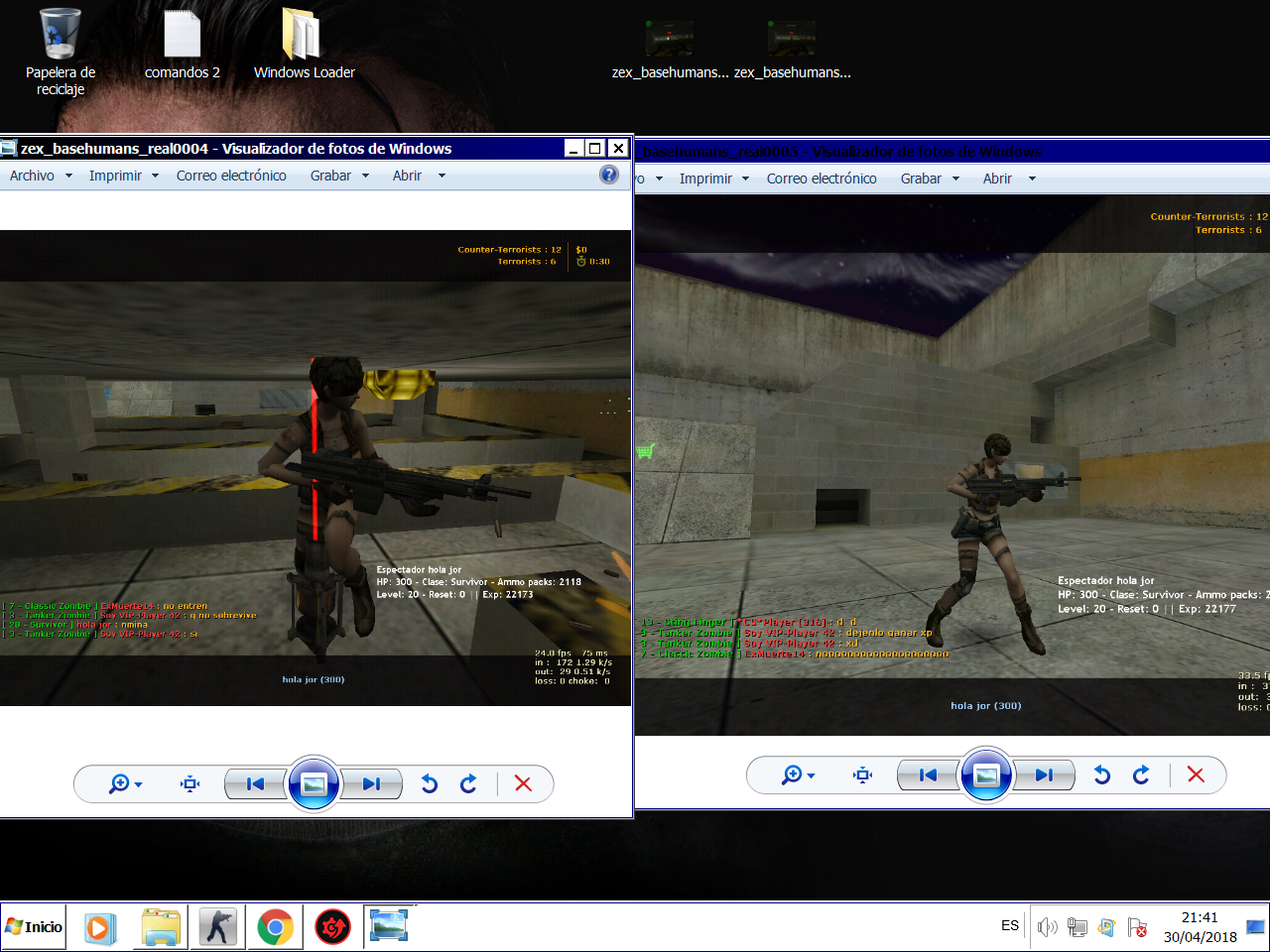Select second zex_basehumans screenshot on desktop

792,50
